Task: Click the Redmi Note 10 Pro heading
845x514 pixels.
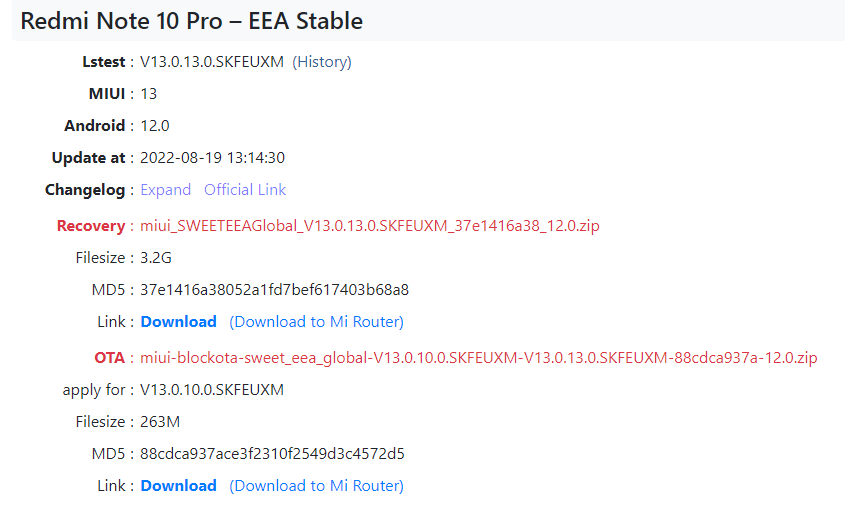Action: pos(191,21)
